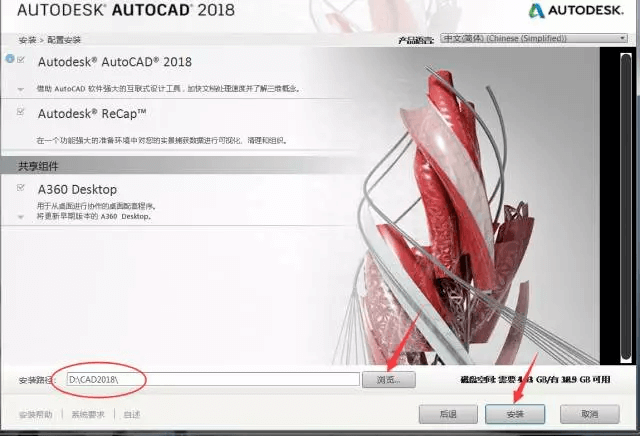640x436 pixels.
Task: Click the info icon beside Autodesk AutoCAD 2018
Action: point(10,59)
